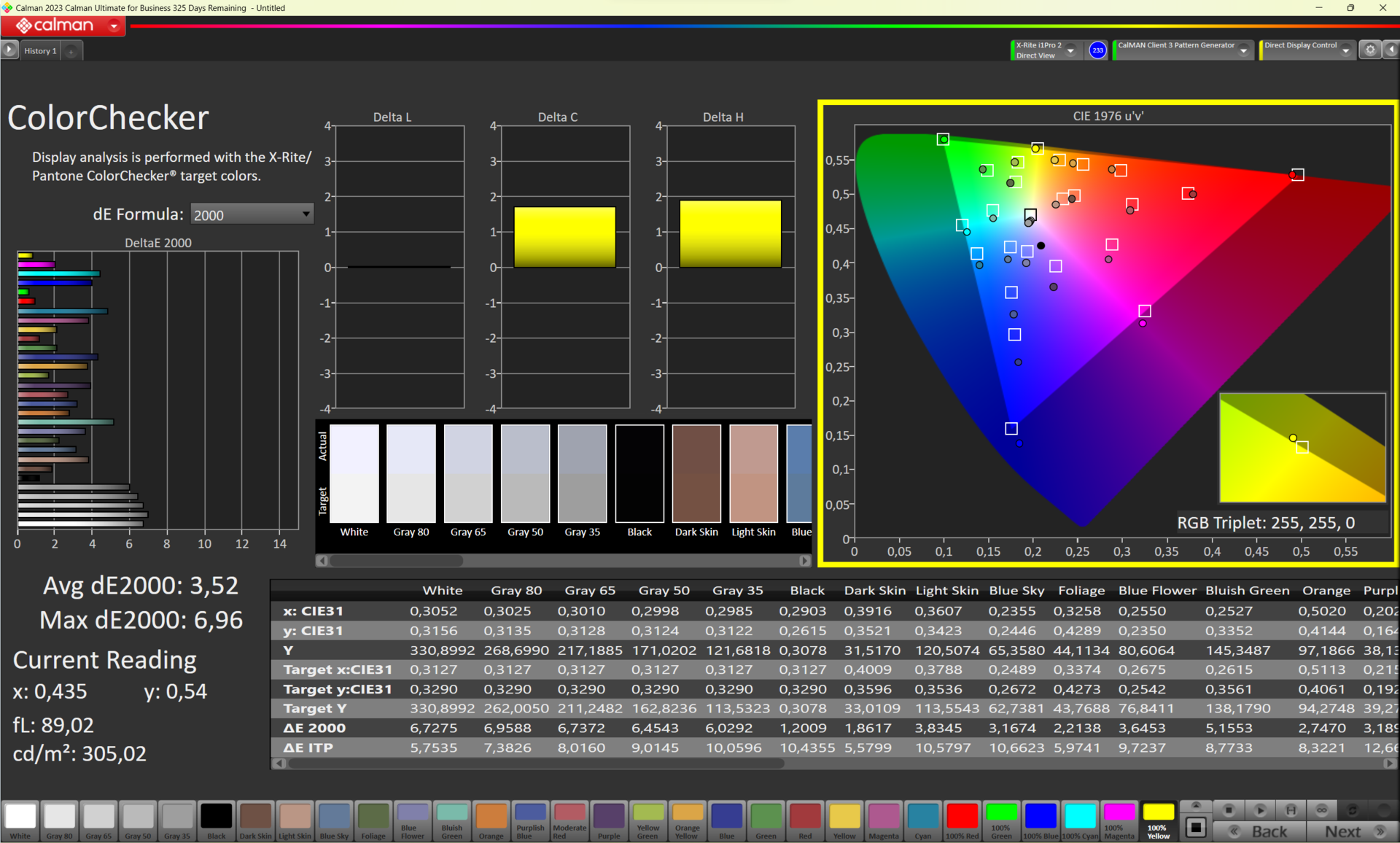Viewport: 1400px width, 843px height.
Task: Toggle the black pattern window square
Action: 1196,828
